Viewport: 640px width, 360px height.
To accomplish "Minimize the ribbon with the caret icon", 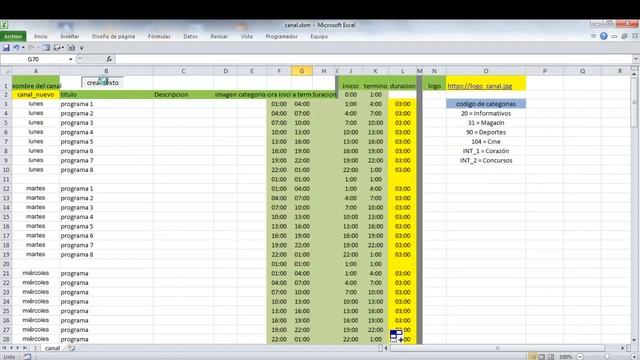I will [x=593, y=36].
